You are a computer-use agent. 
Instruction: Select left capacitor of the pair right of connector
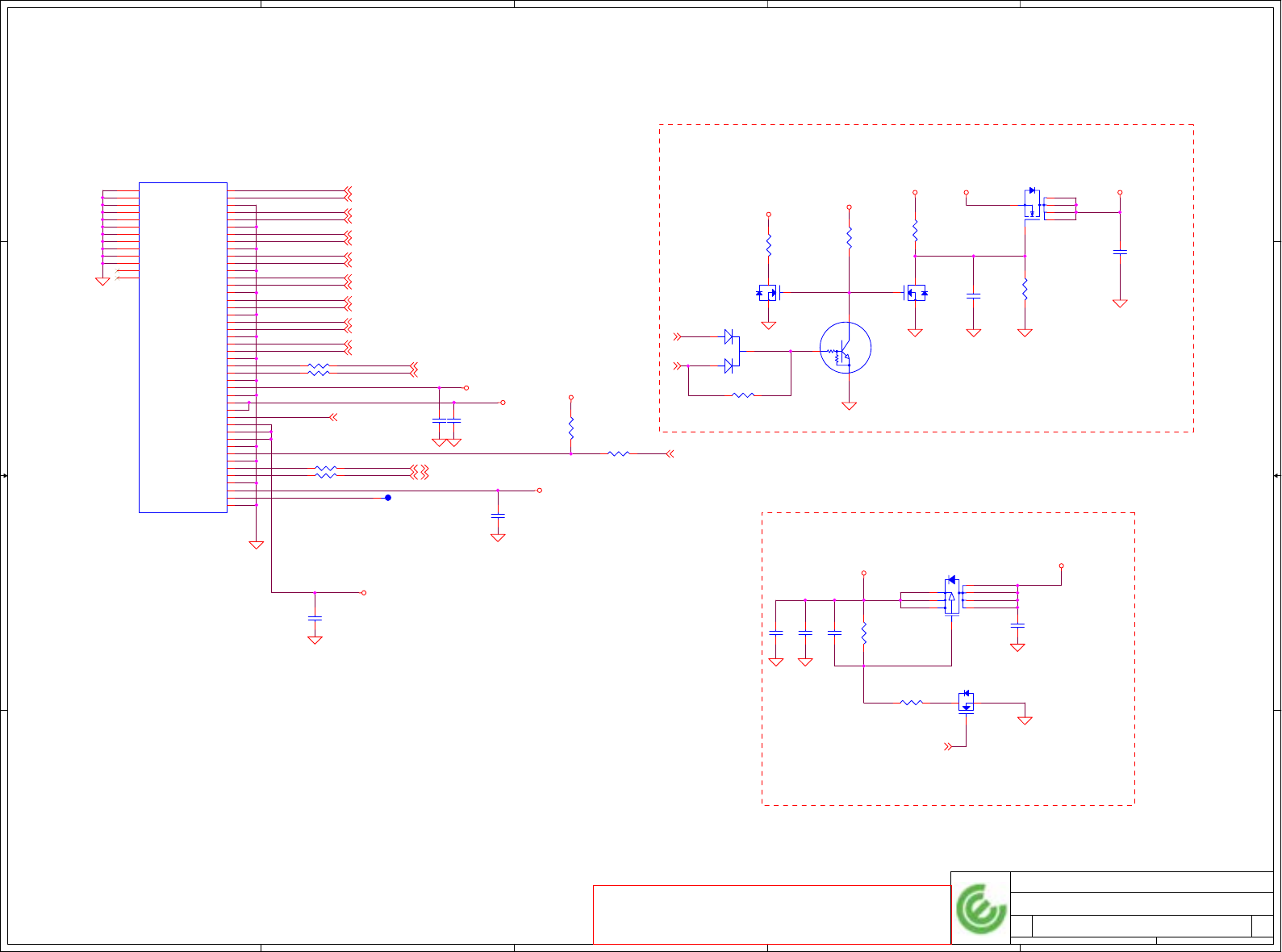[439, 420]
